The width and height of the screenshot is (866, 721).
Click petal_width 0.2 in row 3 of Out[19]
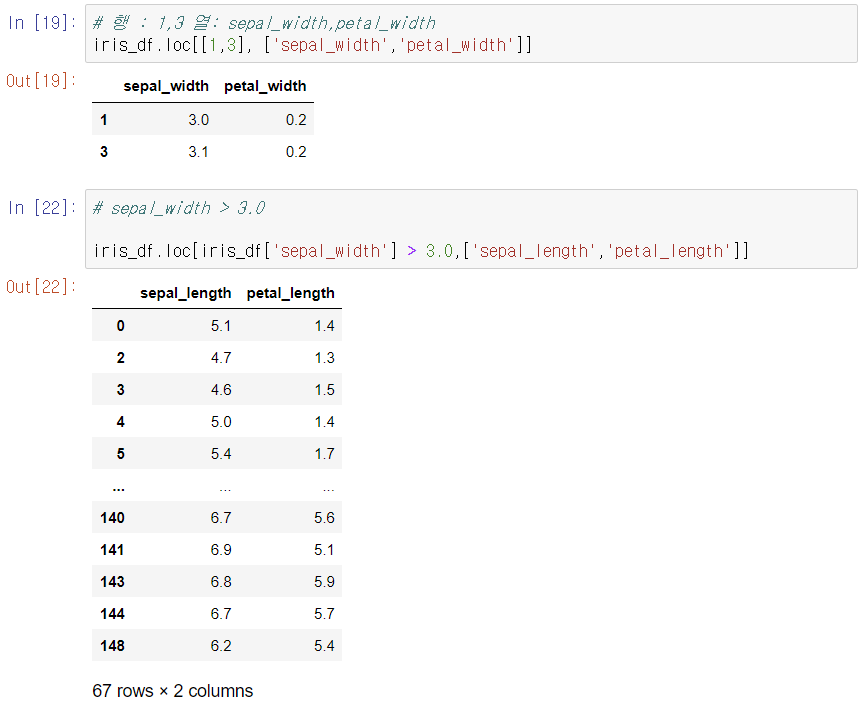coord(296,152)
